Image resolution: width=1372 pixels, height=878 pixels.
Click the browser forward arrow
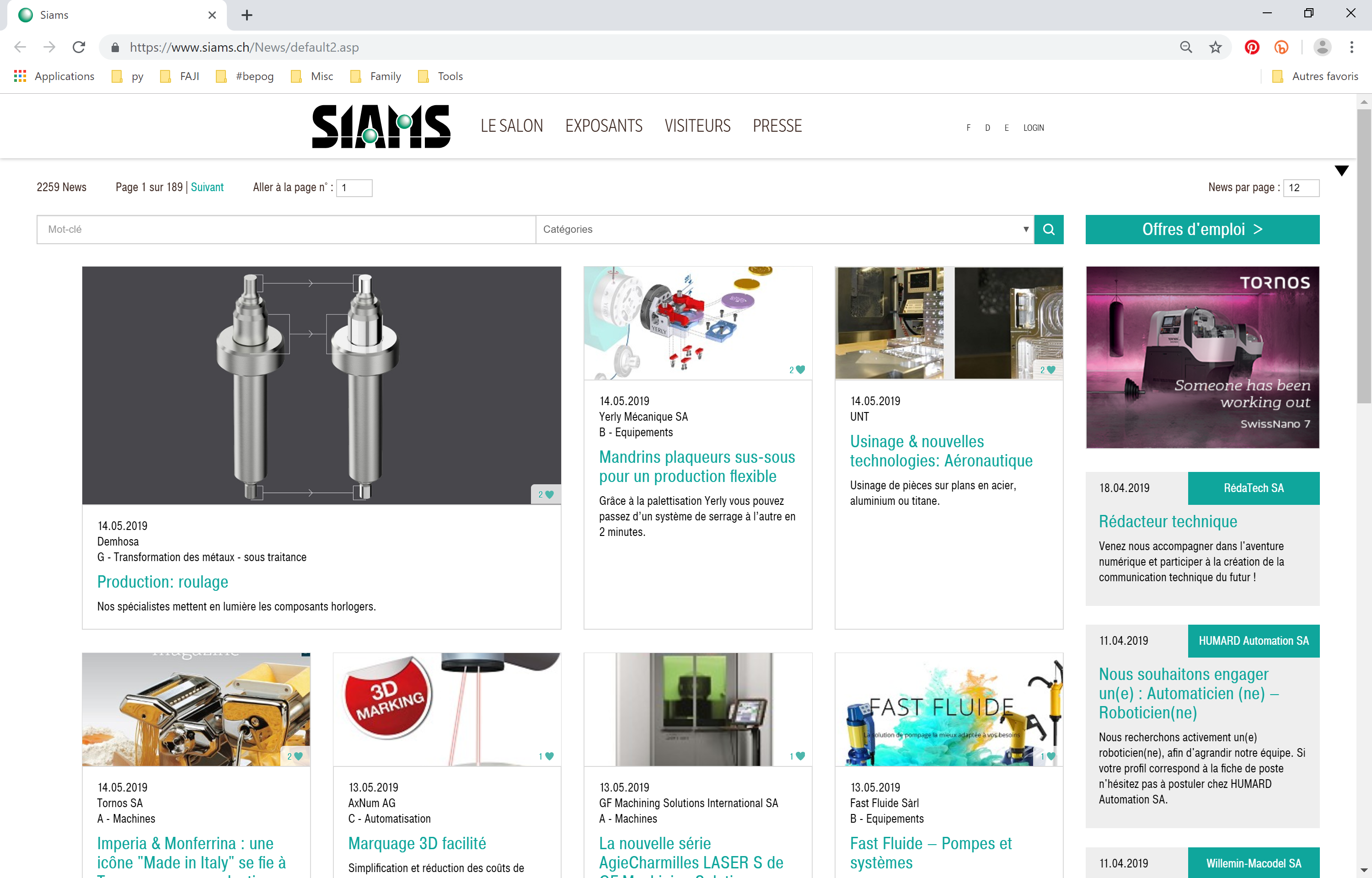(49, 47)
